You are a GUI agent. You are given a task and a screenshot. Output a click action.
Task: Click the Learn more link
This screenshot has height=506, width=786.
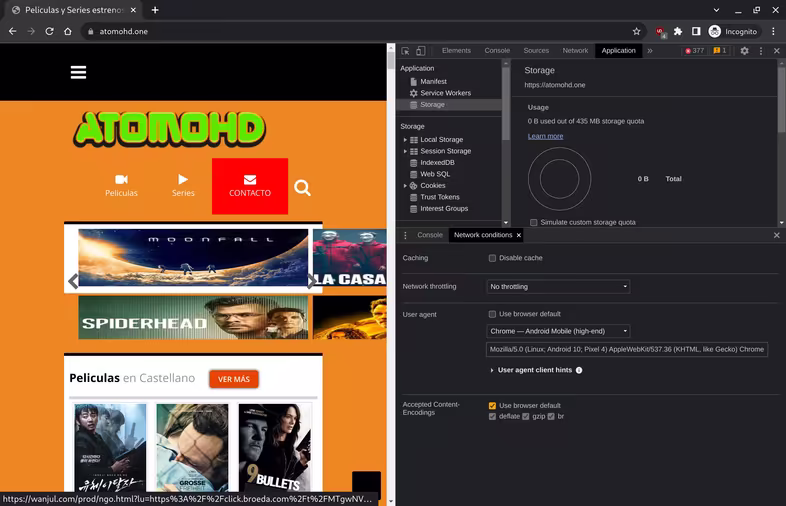pos(545,136)
